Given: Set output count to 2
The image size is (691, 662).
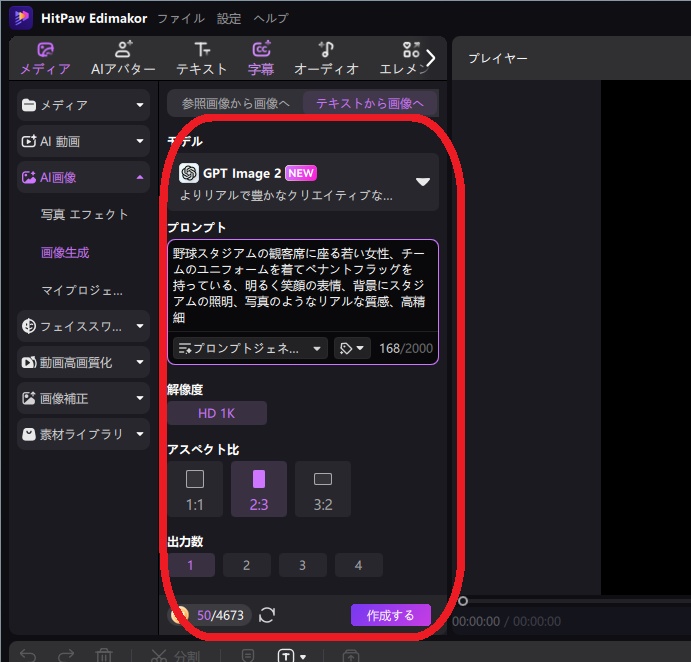Looking at the screenshot, I should point(247,565).
